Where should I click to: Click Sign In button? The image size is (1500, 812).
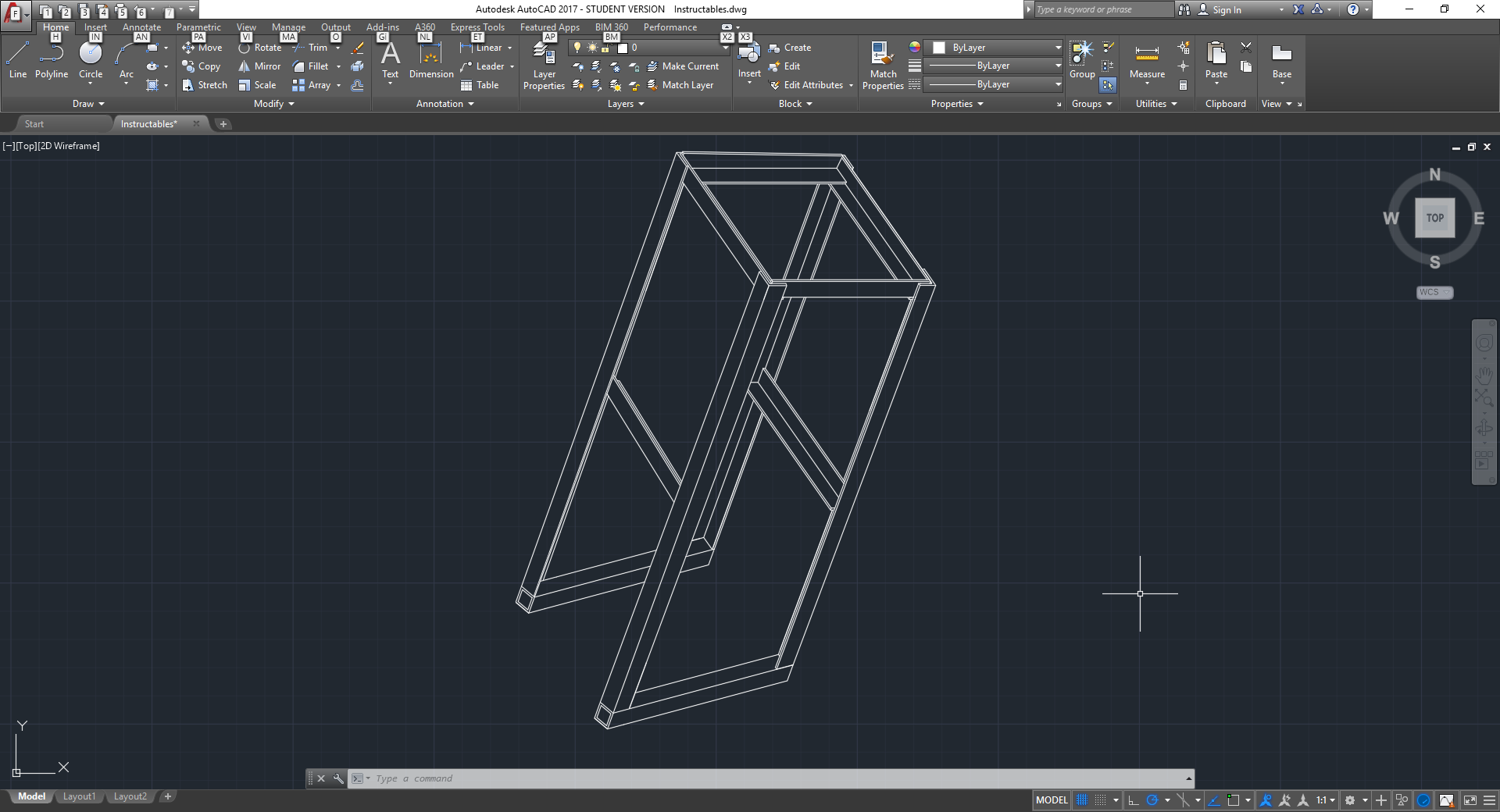(1220, 9)
